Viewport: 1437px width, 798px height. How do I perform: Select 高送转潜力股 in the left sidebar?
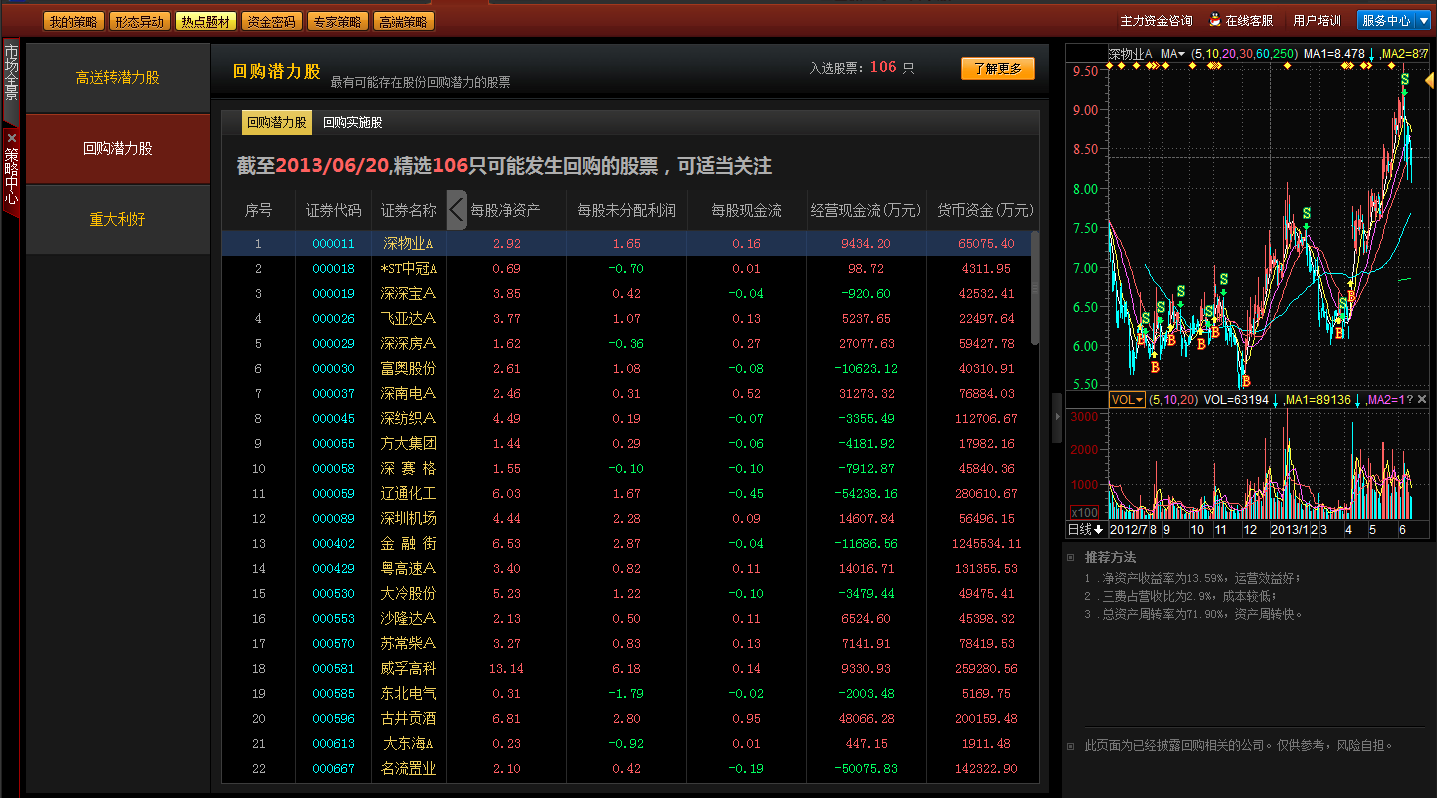pos(118,77)
